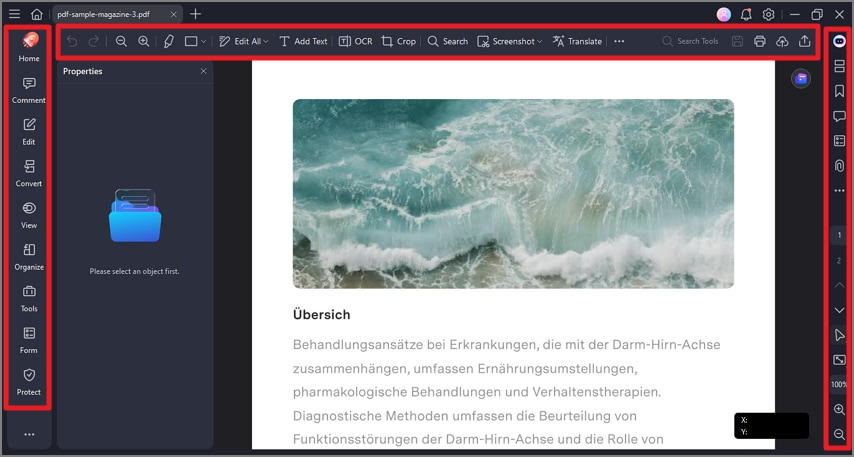Screen dimensions: 854x457
Task: Click the highlighter pen icon
Action: 169,41
